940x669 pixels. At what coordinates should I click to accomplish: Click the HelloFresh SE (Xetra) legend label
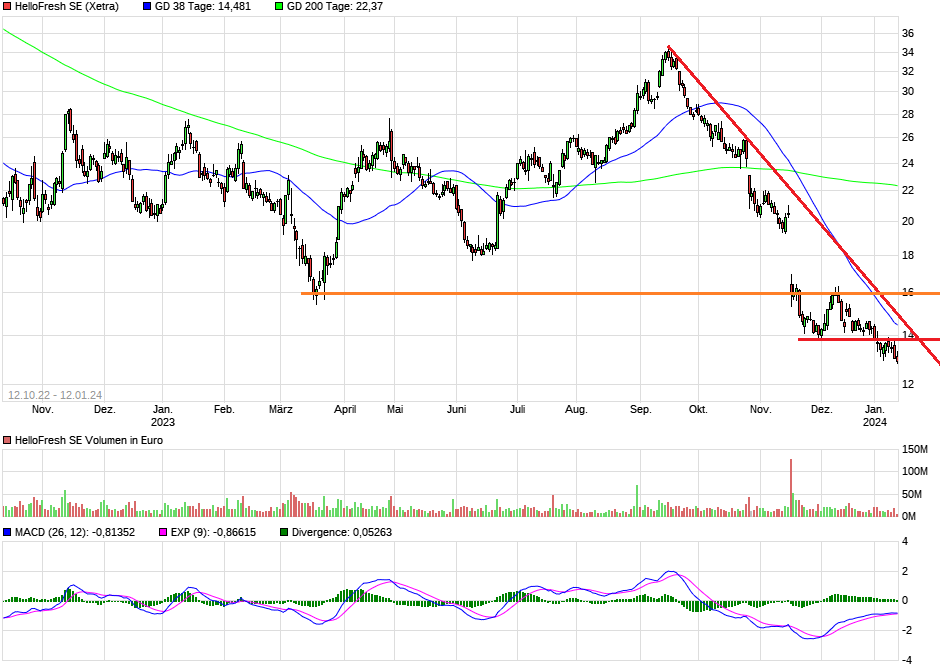[x=67, y=7]
